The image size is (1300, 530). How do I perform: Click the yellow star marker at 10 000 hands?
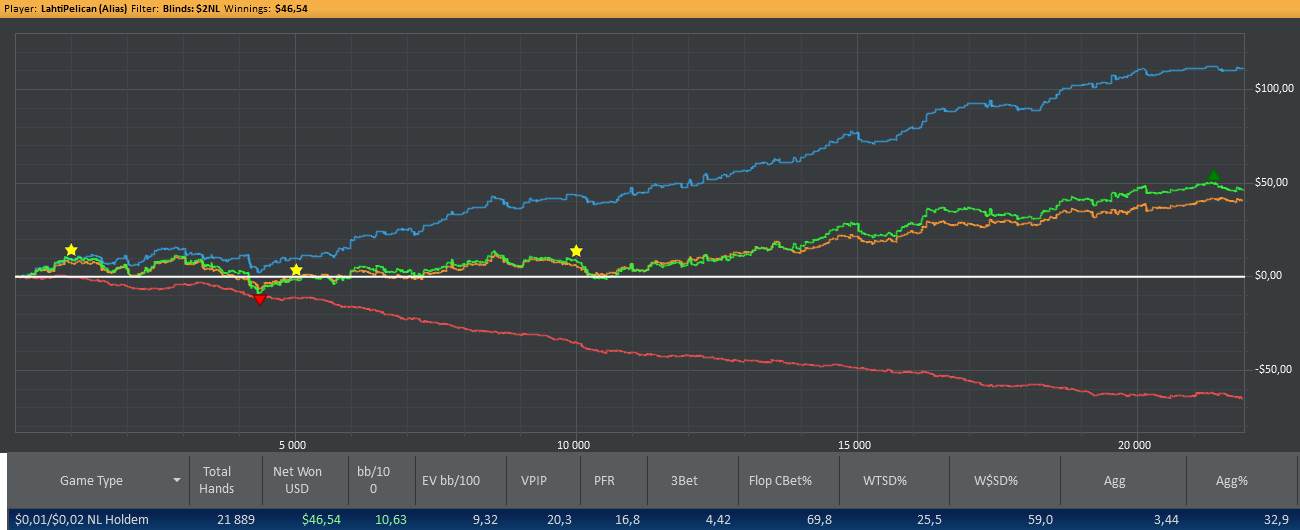(x=576, y=250)
